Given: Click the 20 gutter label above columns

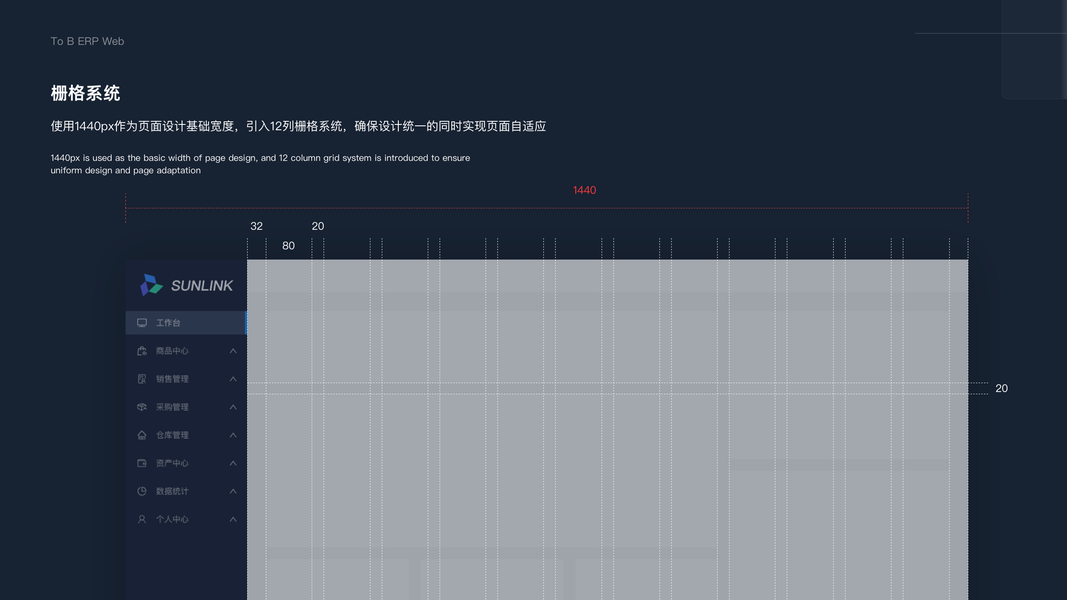Looking at the screenshot, I should pos(318,226).
